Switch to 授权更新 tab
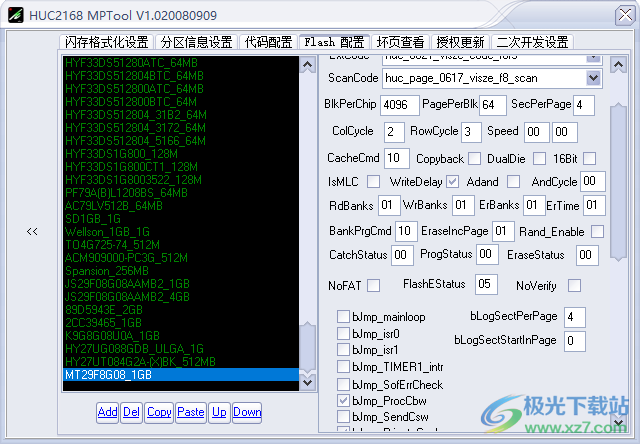 [460, 42]
